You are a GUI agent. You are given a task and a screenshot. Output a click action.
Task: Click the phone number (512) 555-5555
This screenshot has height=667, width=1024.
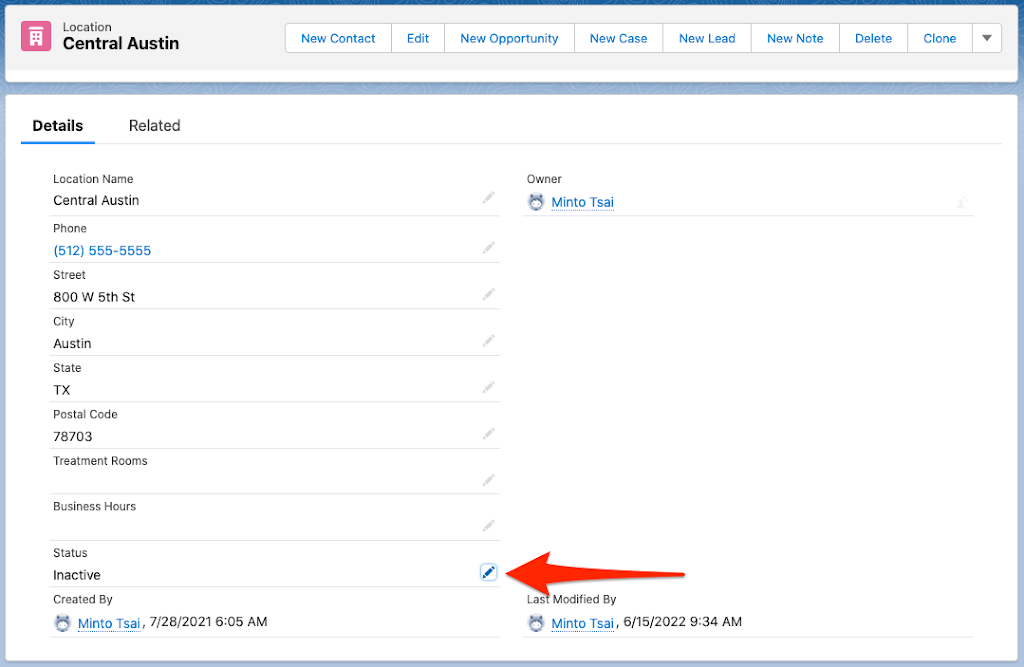pyautogui.click(x=102, y=251)
